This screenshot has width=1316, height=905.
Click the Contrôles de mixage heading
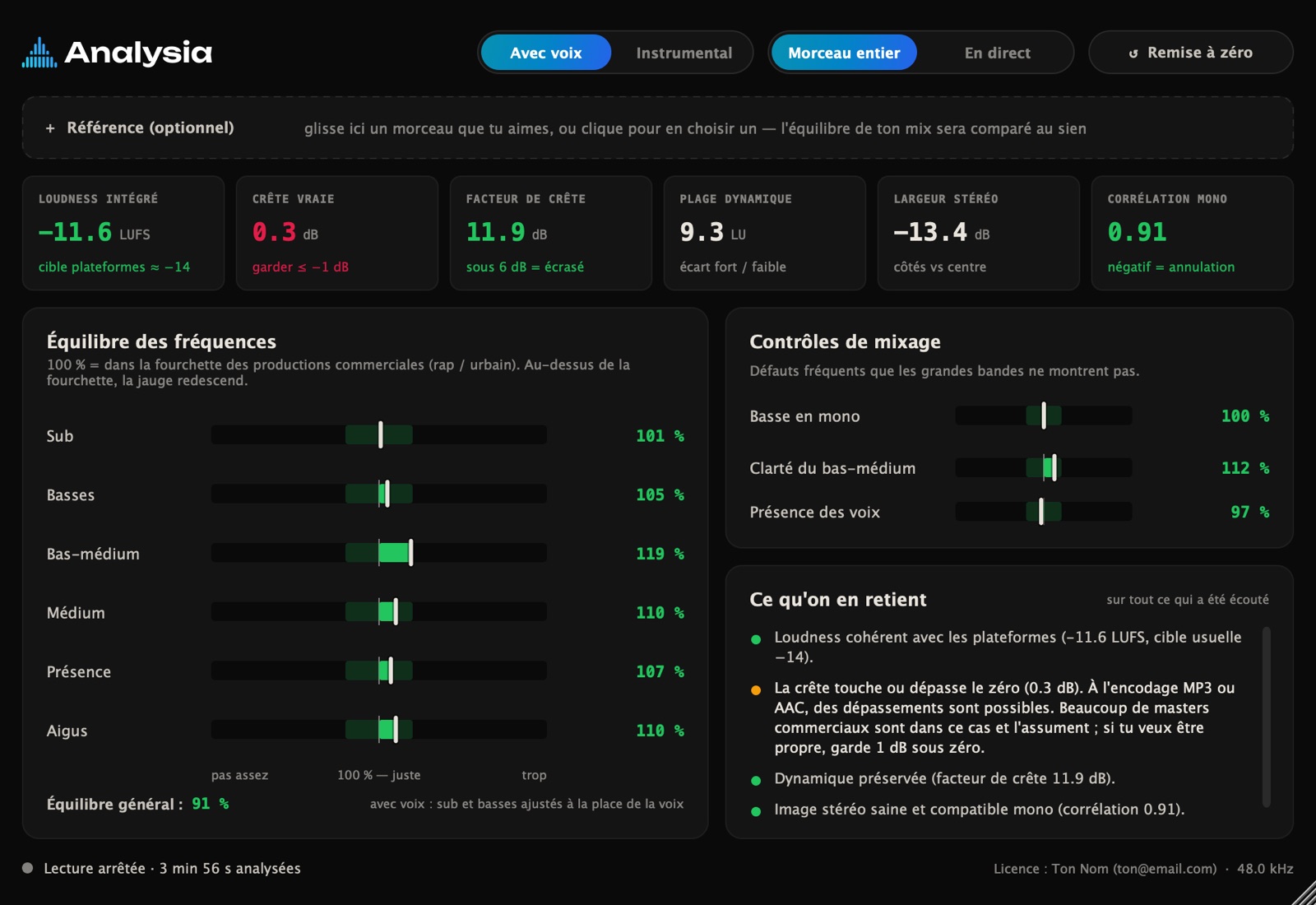(845, 341)
